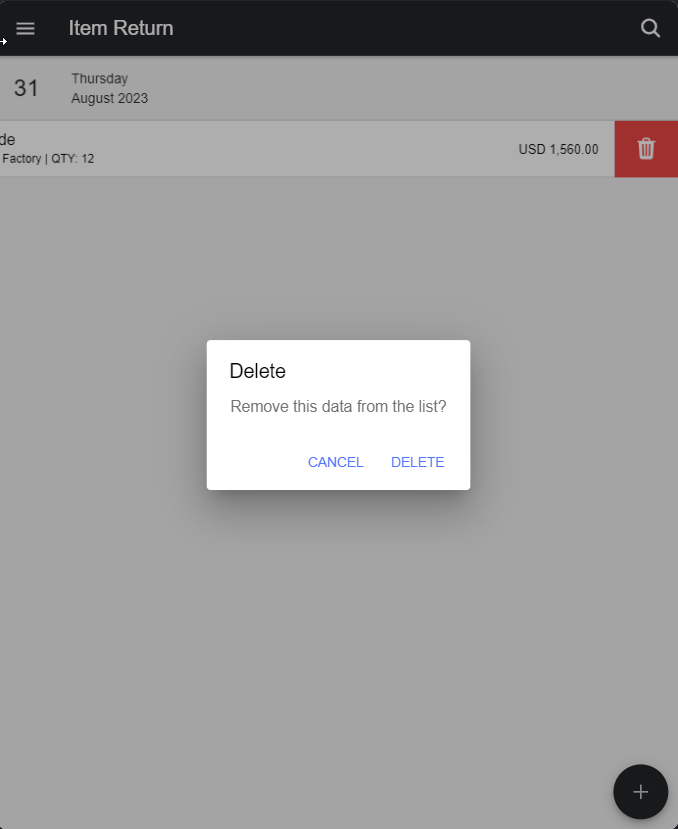Select the "Factory | QTY: 12" subtitle
The height and width of the screenshot is (829, 678).
pos(48,158)
